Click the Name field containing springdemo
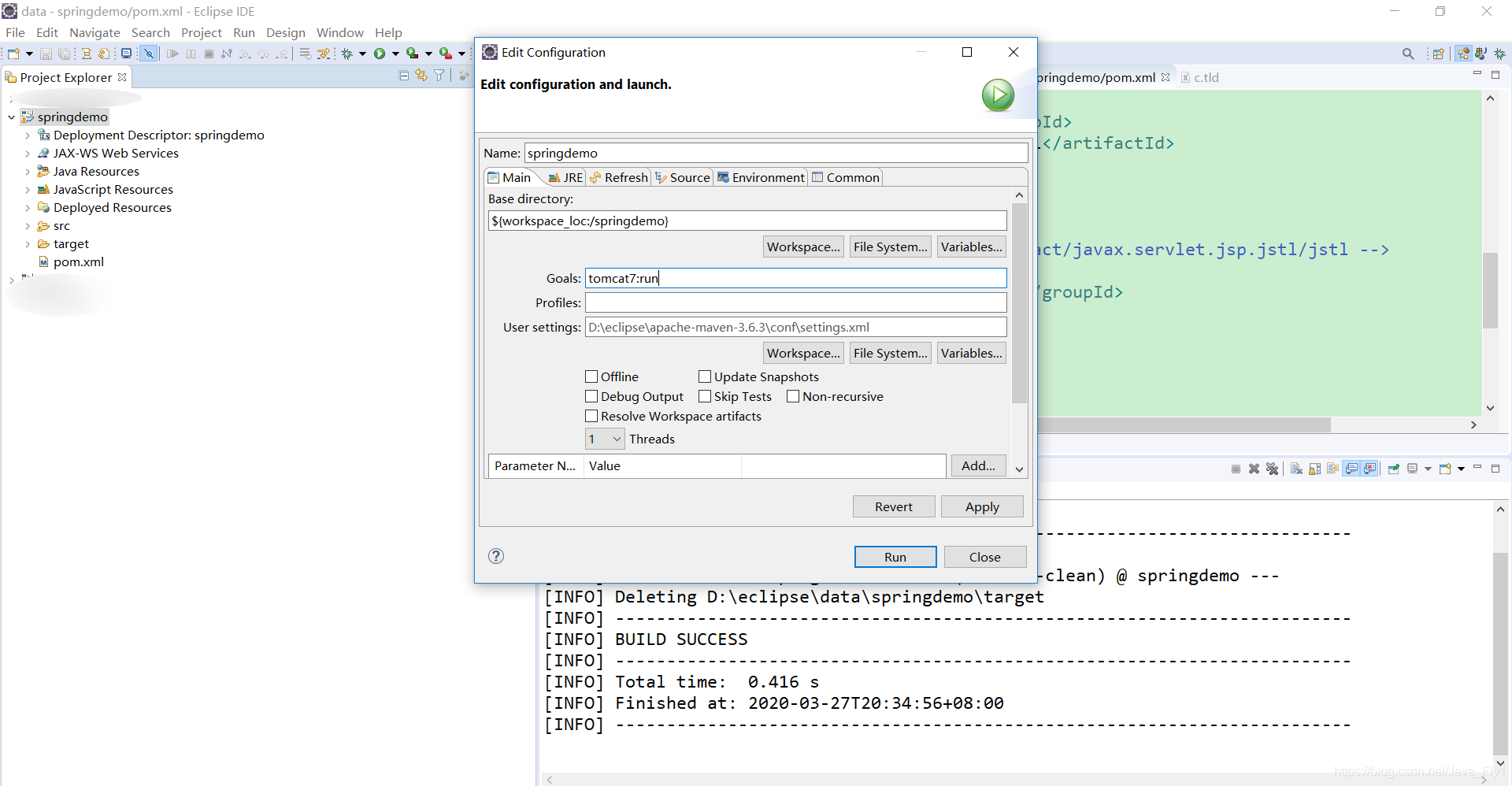 coord(776,153)
